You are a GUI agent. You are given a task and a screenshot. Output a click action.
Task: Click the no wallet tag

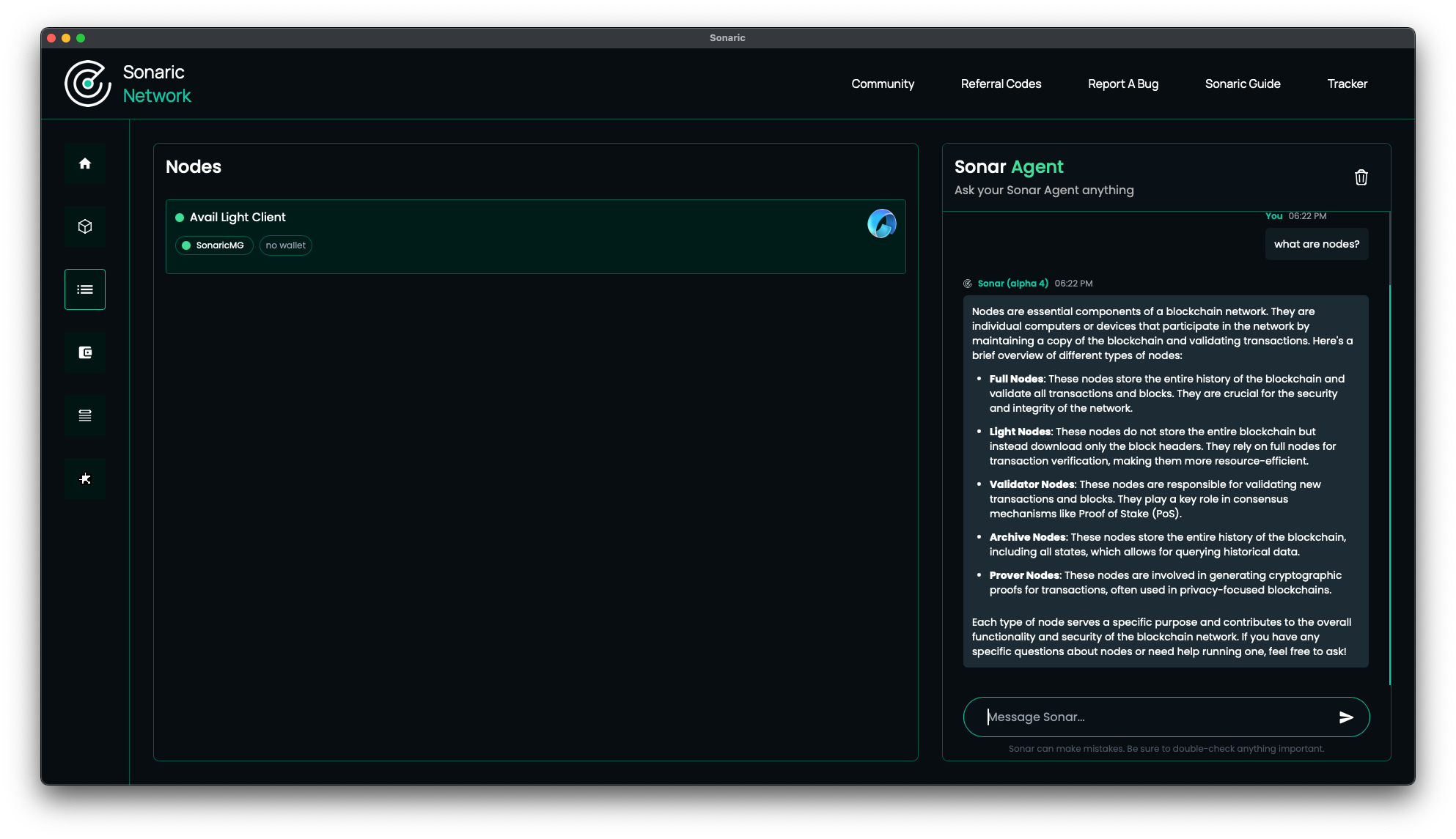point(286,245)
